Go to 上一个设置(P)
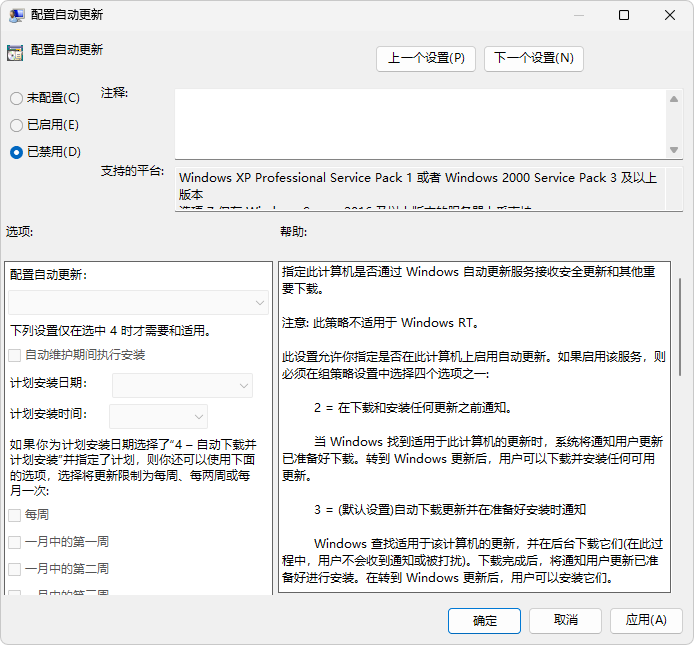This screenshot has width=694, height=645. [426, 58]
